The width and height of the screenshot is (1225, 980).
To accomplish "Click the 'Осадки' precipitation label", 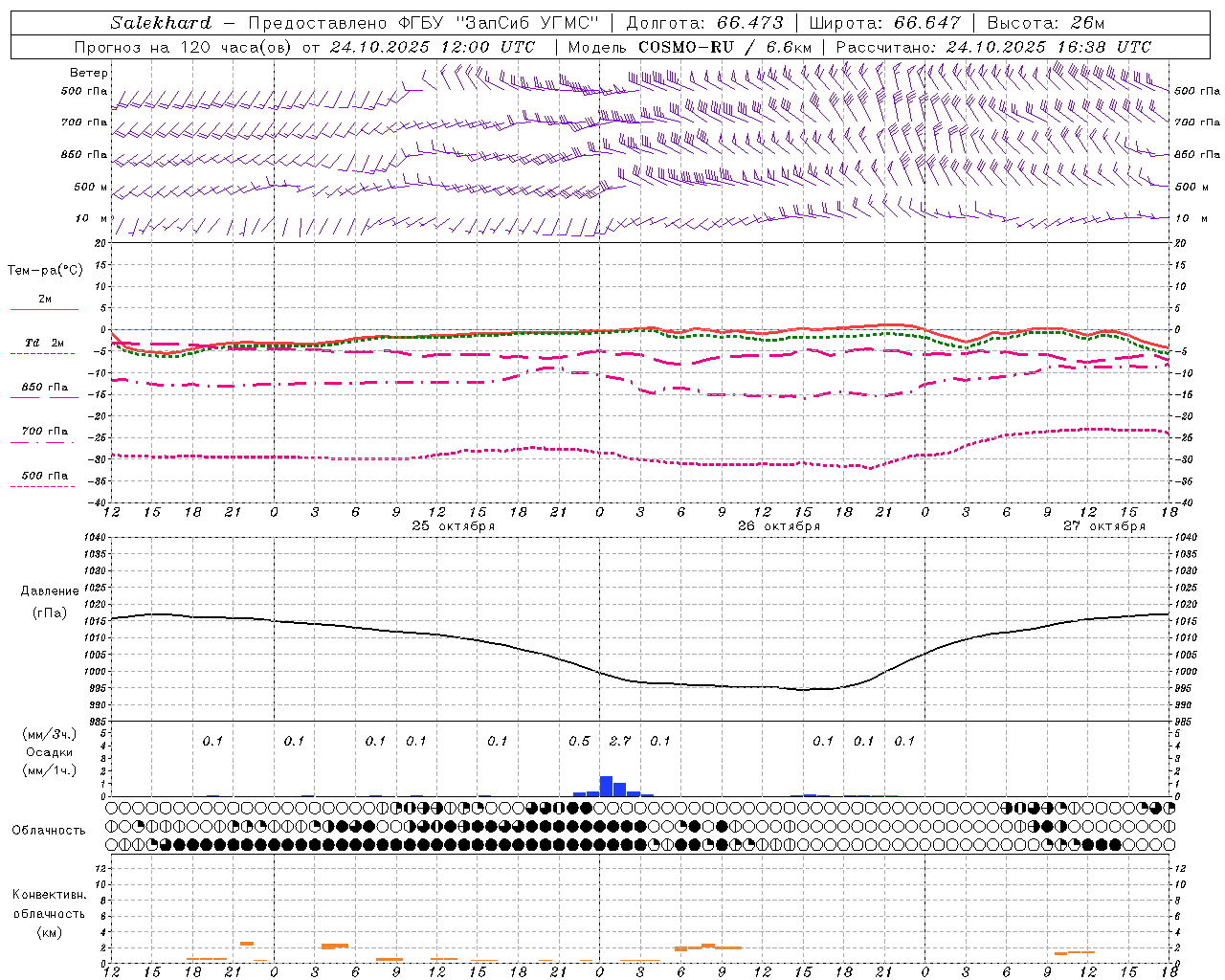I will pyautogui.click(x=50, y=752).
